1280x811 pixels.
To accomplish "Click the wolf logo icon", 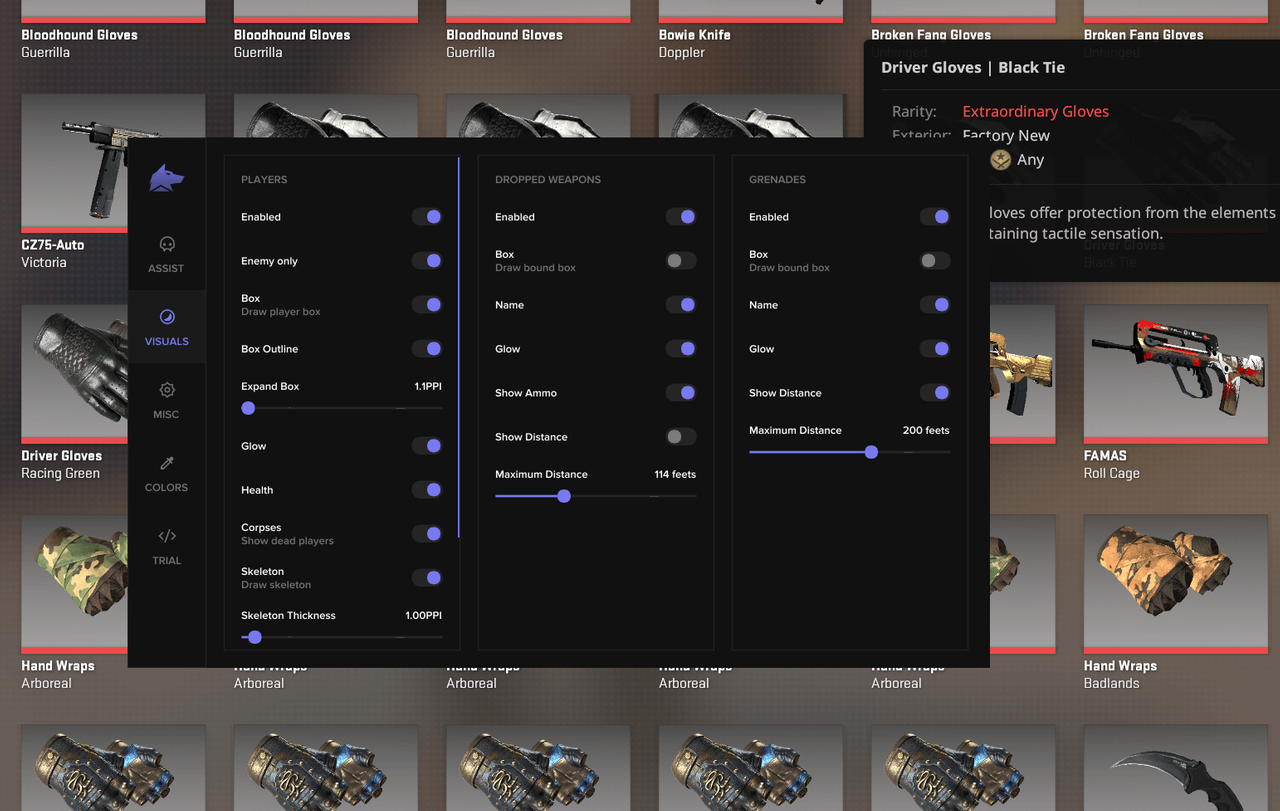I will [166, 178].
